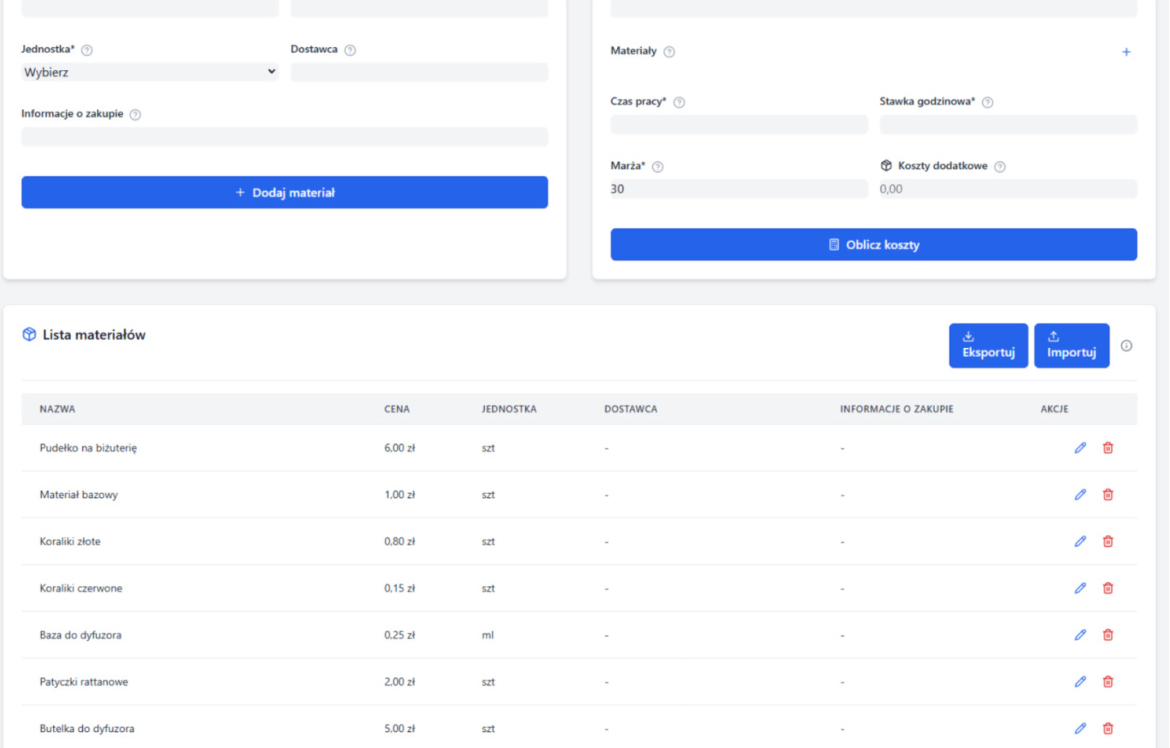The width and height of the screenshot is (1170, 748).
Task: Remove Koraliki czerwone with trash icon
Action: pyautogui.click(x=1108, y=588)
